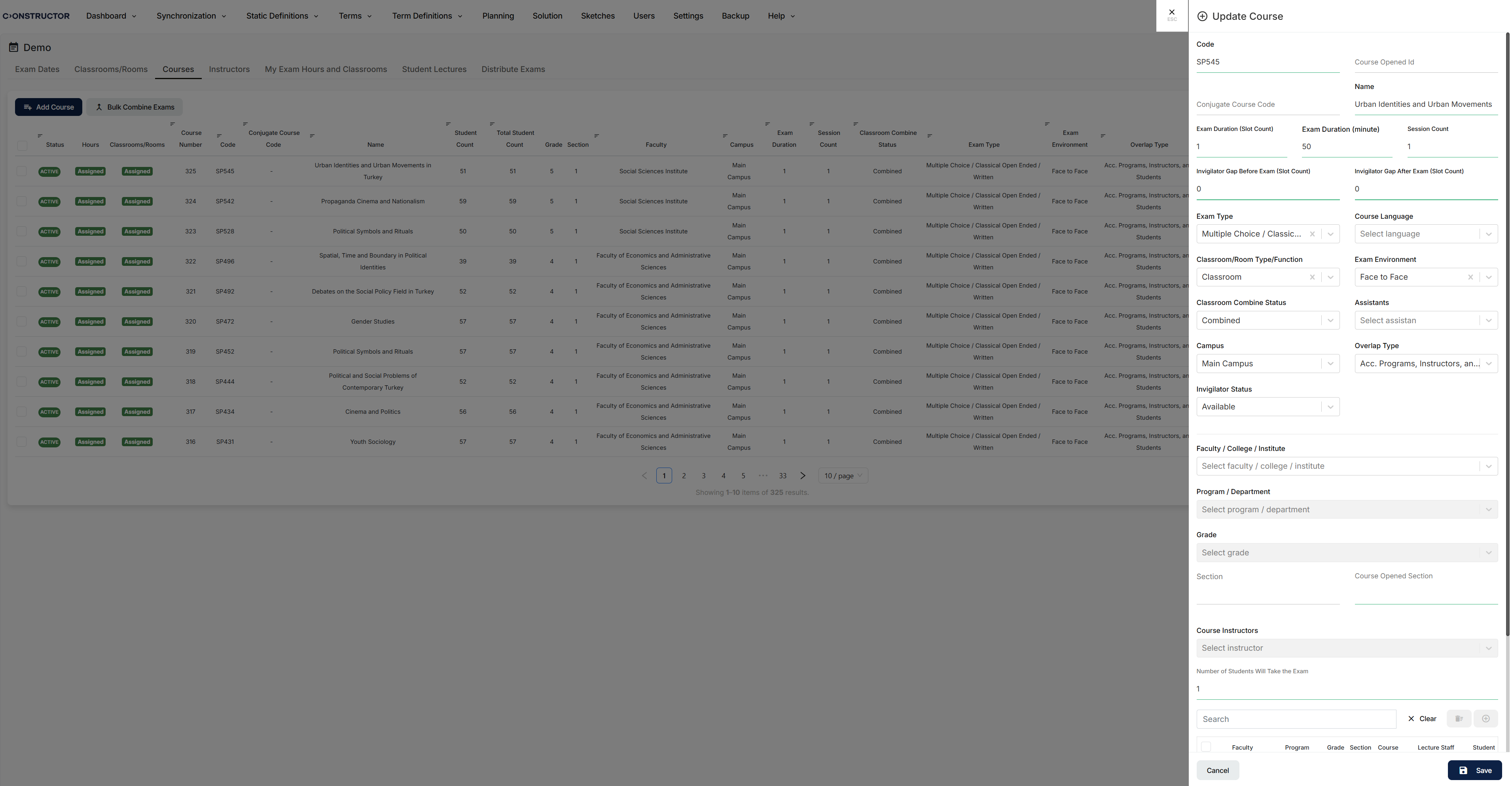The width and height of the screenshot is (1512, 786).
Task: Save the course update
Action: click(x=1474, y=770)
